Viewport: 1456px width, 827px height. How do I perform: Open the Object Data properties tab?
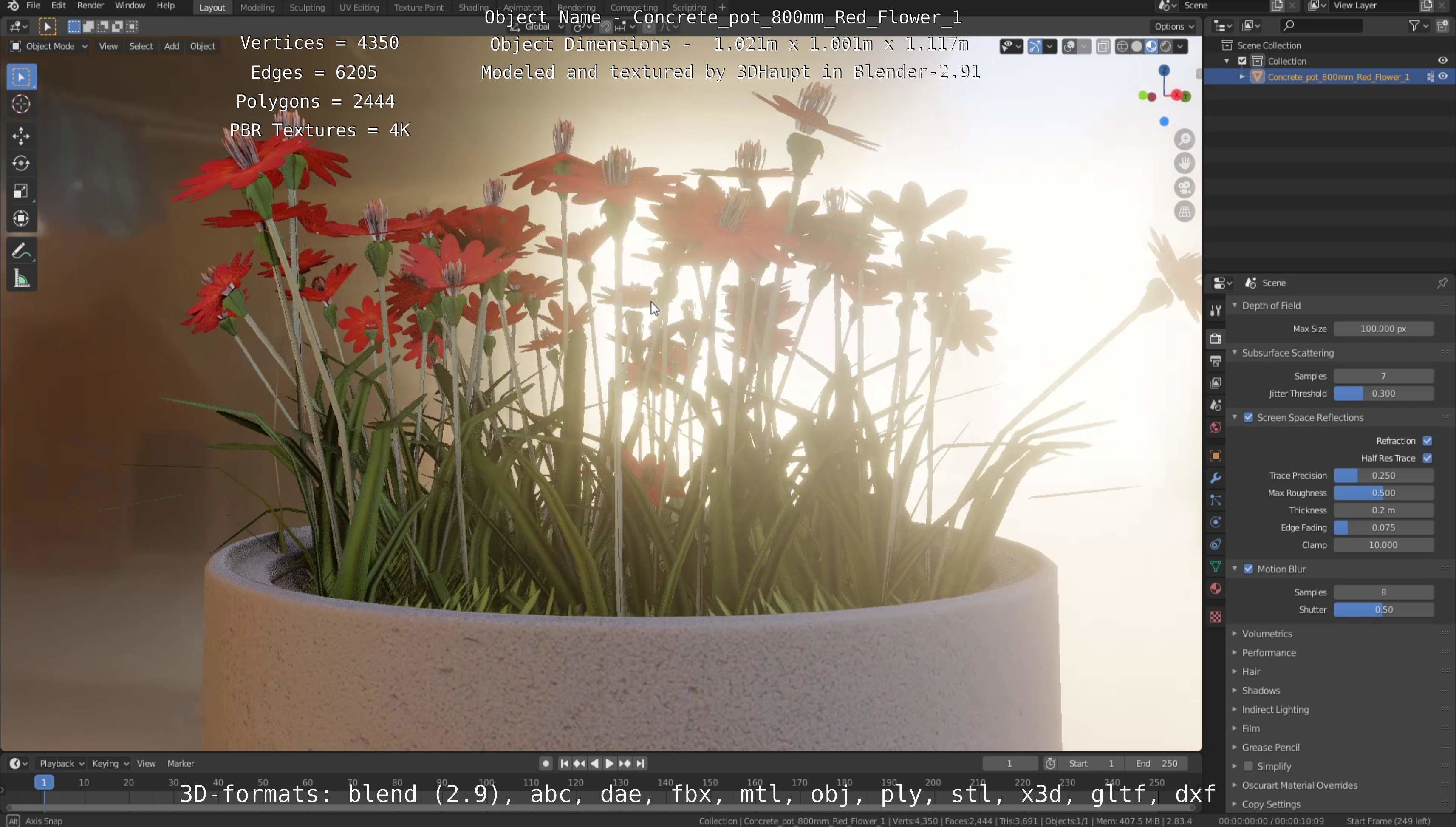pyautogui.click(x=1215, y=566)
